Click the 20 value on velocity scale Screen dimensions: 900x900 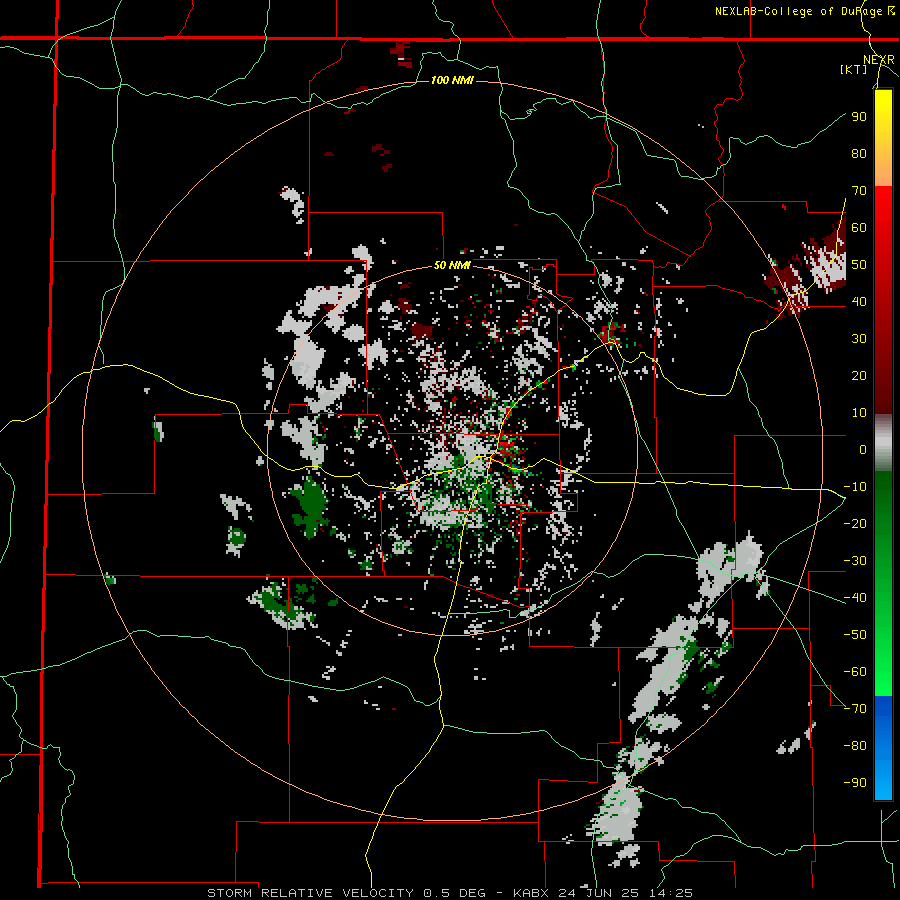[x=859, y=376]
